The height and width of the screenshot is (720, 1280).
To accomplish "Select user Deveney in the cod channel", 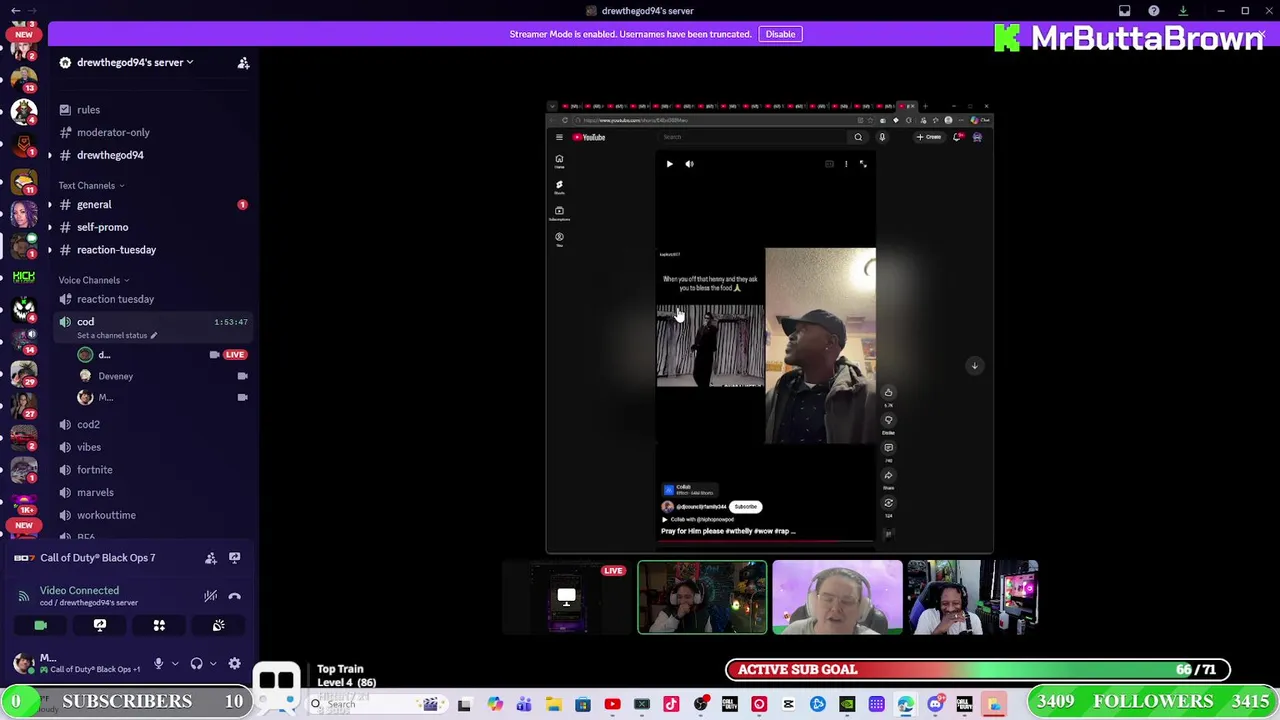I will (115, 376).
